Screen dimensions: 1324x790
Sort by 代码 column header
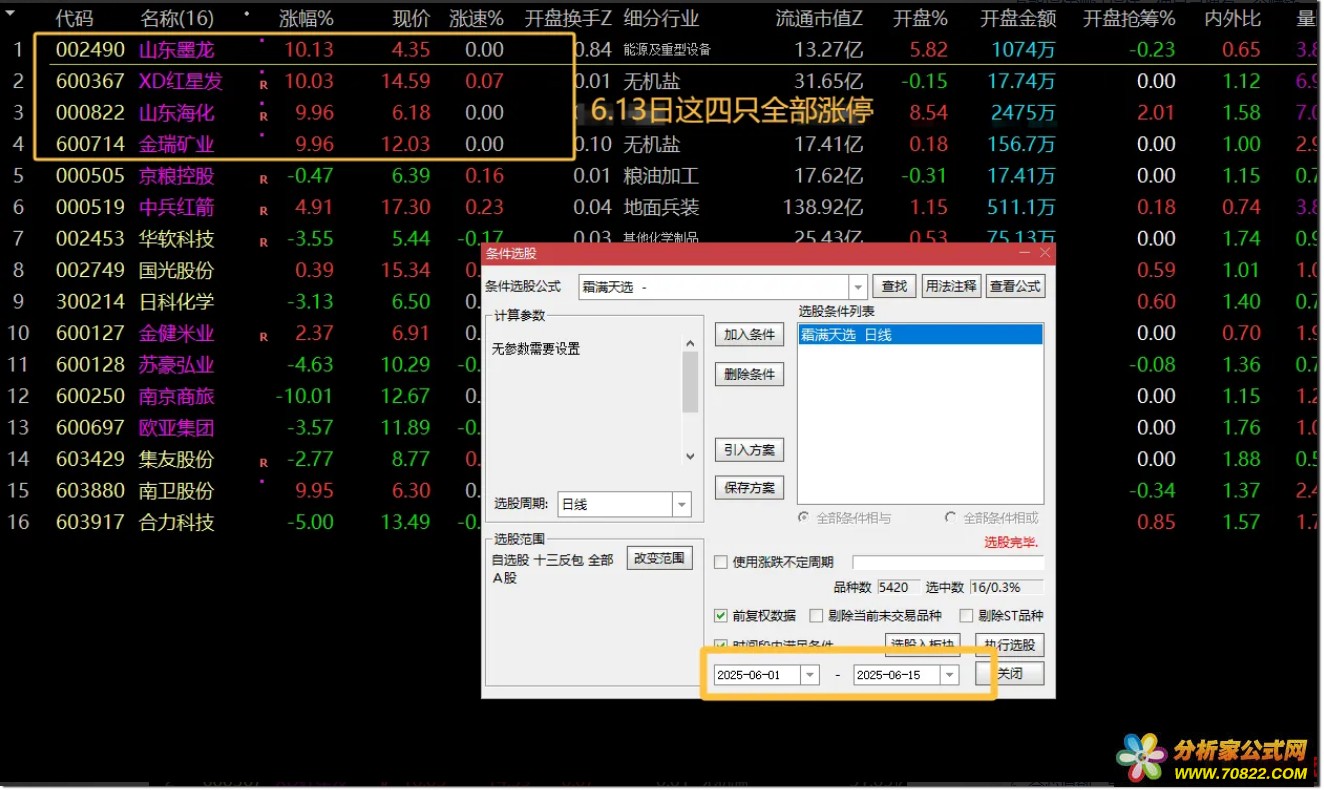[74, 18]
